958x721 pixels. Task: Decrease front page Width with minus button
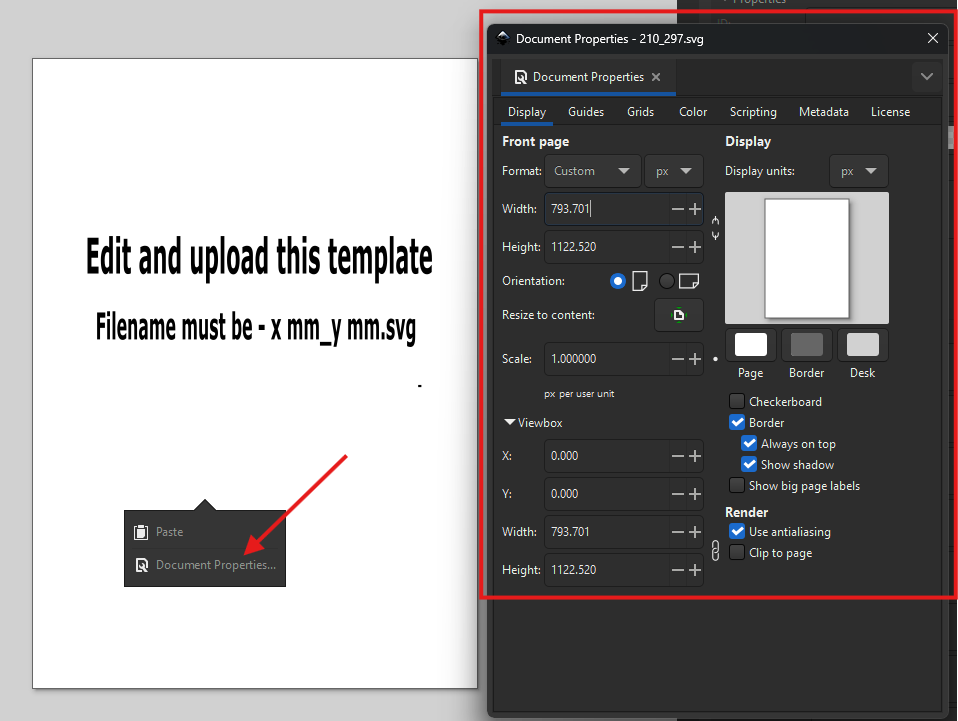pos(678,209)
